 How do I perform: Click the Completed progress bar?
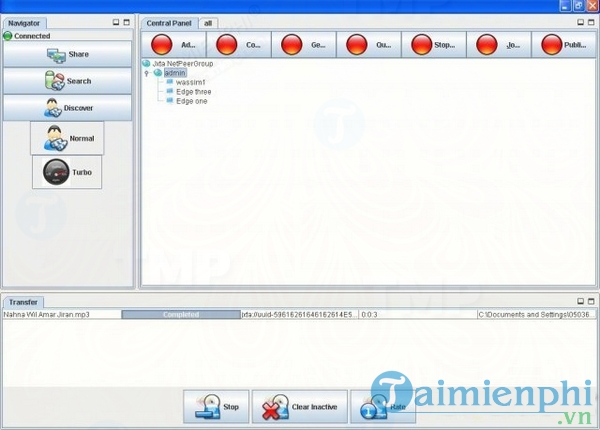180,315
